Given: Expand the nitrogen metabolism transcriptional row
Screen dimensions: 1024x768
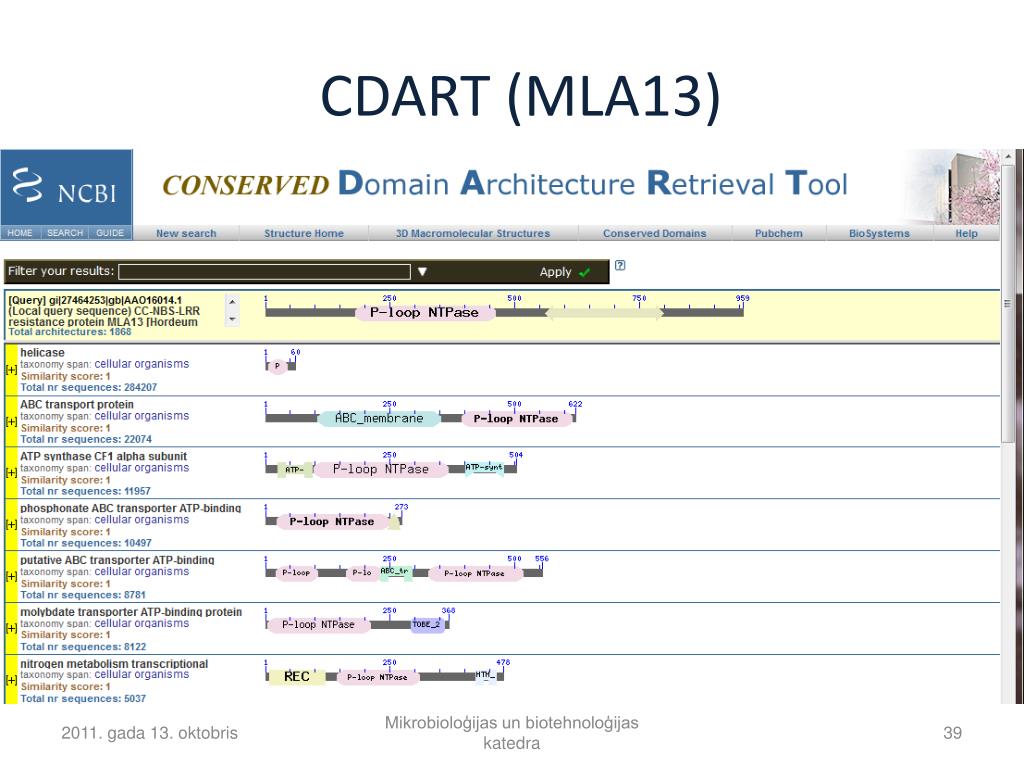Looking at the screenshot, I should pyautogui.click(x=11, y=680).
